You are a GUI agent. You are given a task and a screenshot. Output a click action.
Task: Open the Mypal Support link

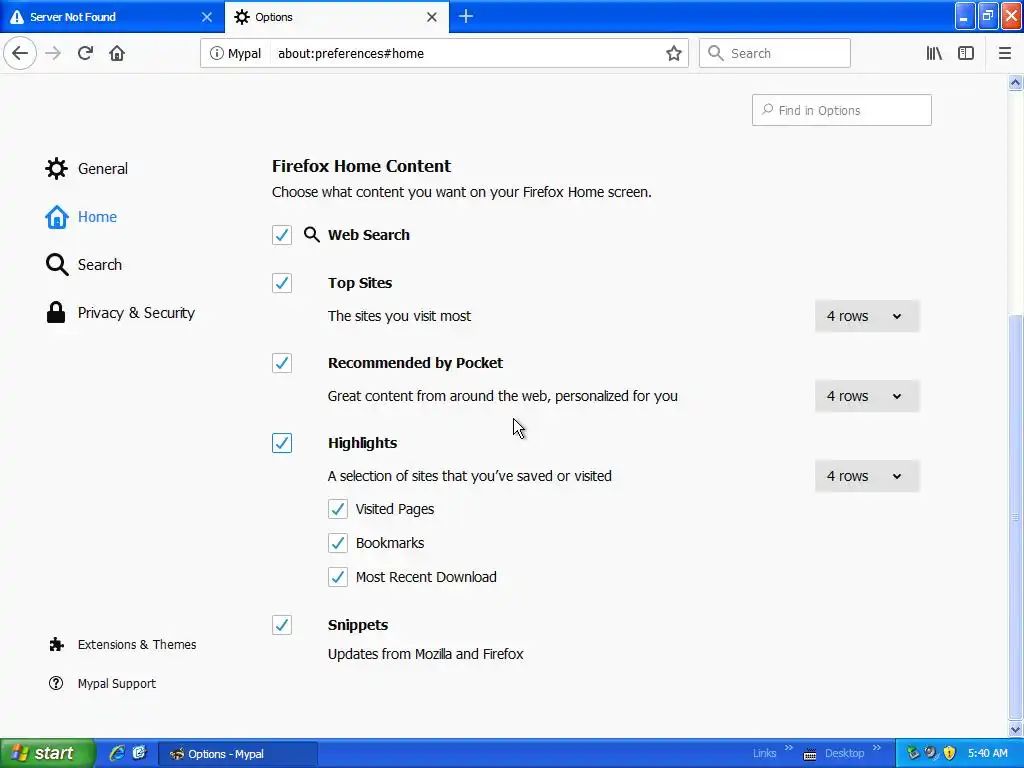pos(116,683)
